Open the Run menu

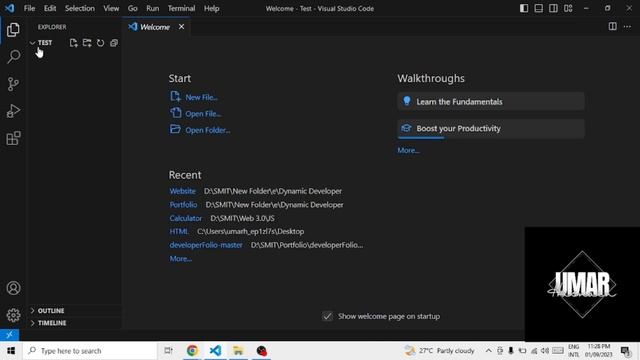pyautogui.click(x=153, y=8)
